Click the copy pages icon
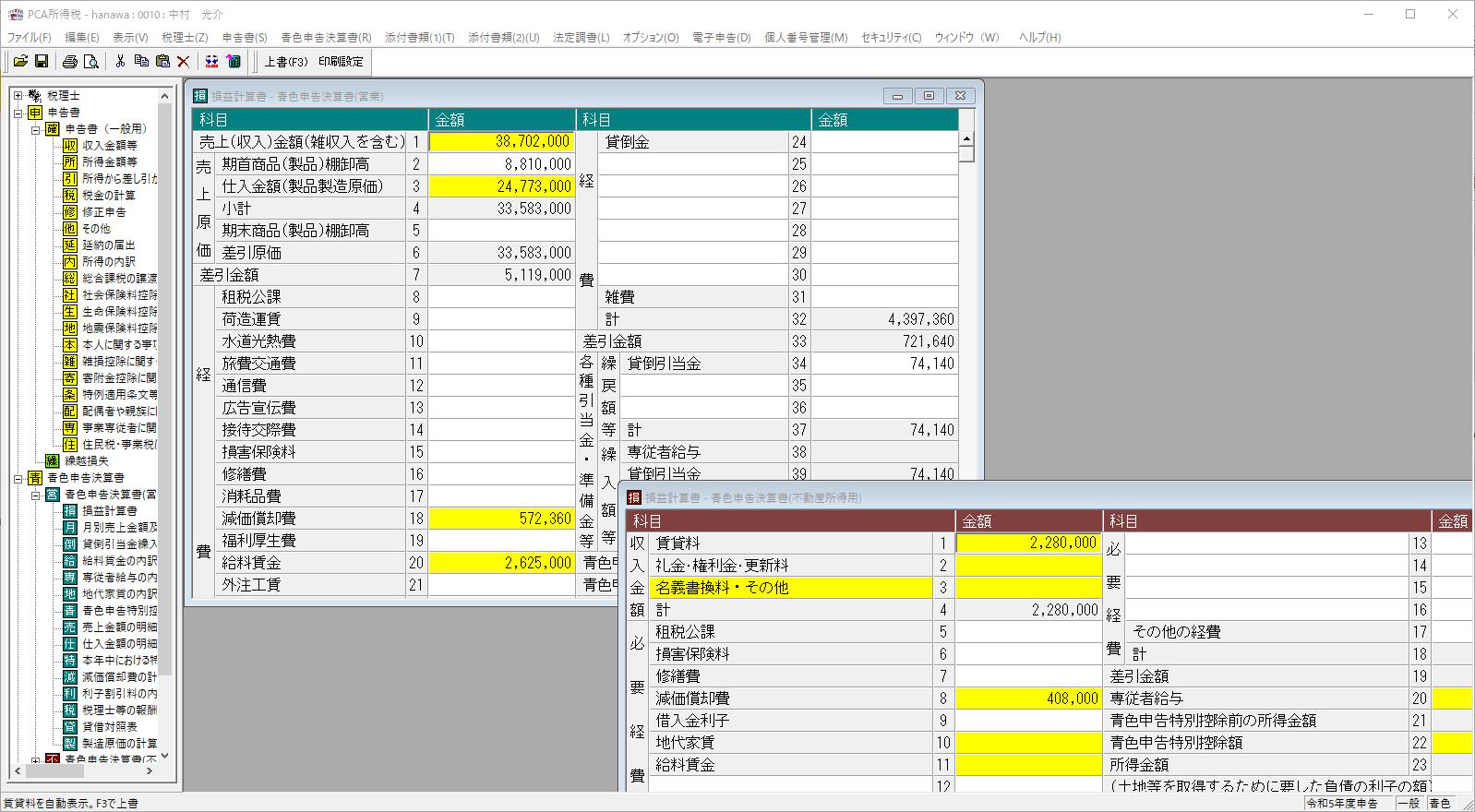1475x812 pixels. coord(141,61)
